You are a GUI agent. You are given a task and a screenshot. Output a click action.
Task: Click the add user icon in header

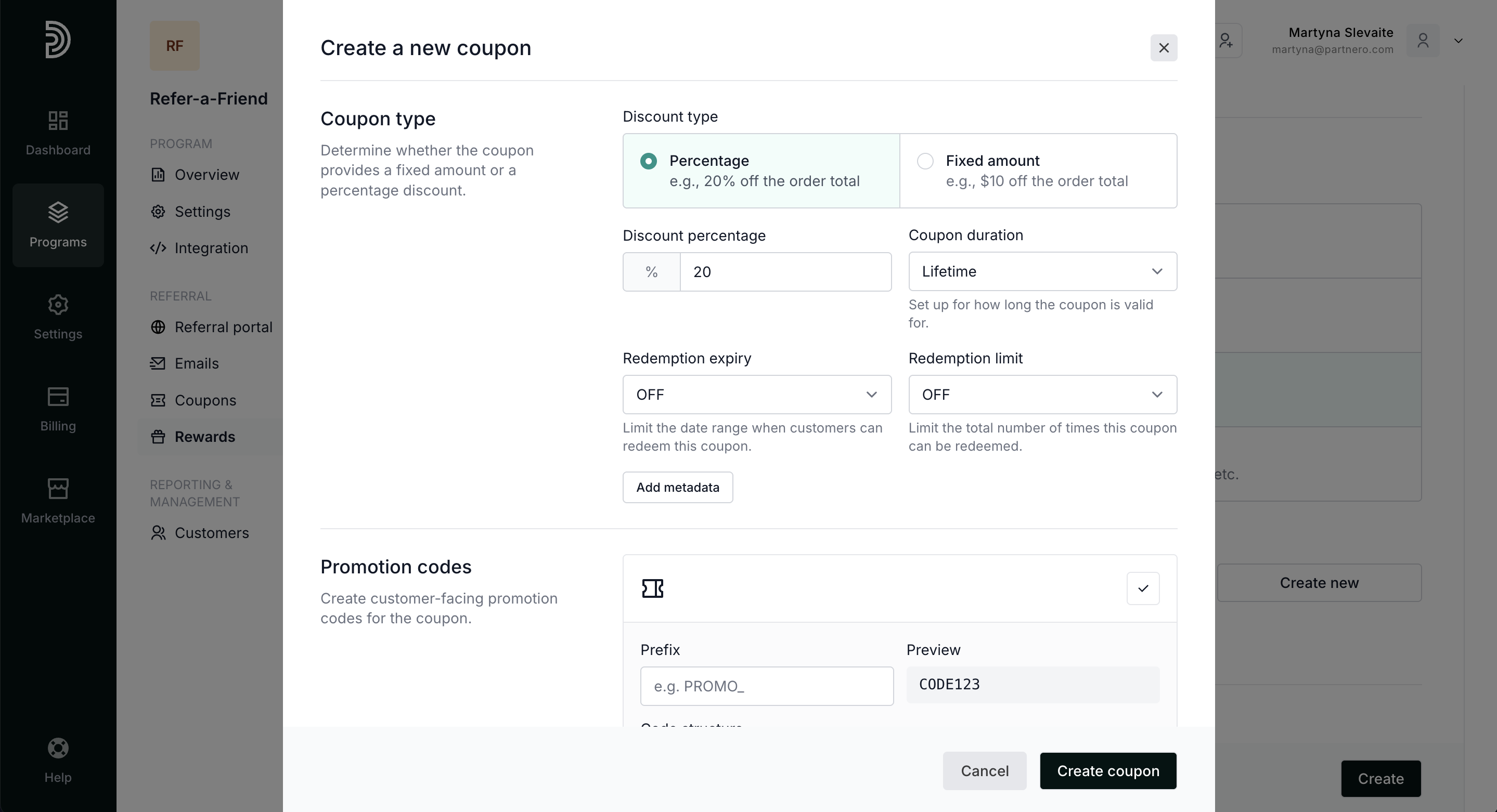[1226, 41]
